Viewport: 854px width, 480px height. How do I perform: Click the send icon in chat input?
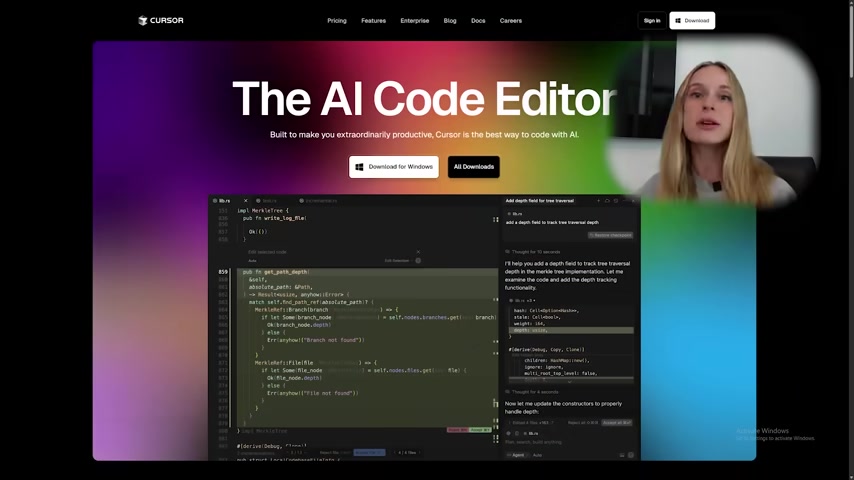pos(631,455)
